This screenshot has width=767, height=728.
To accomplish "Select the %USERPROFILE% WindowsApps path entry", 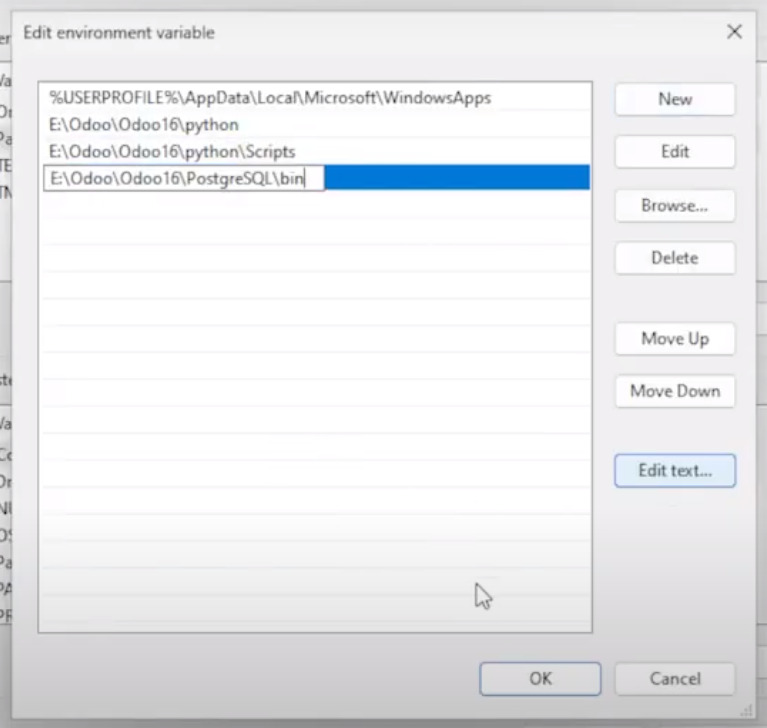I will [x=270, y=98].
